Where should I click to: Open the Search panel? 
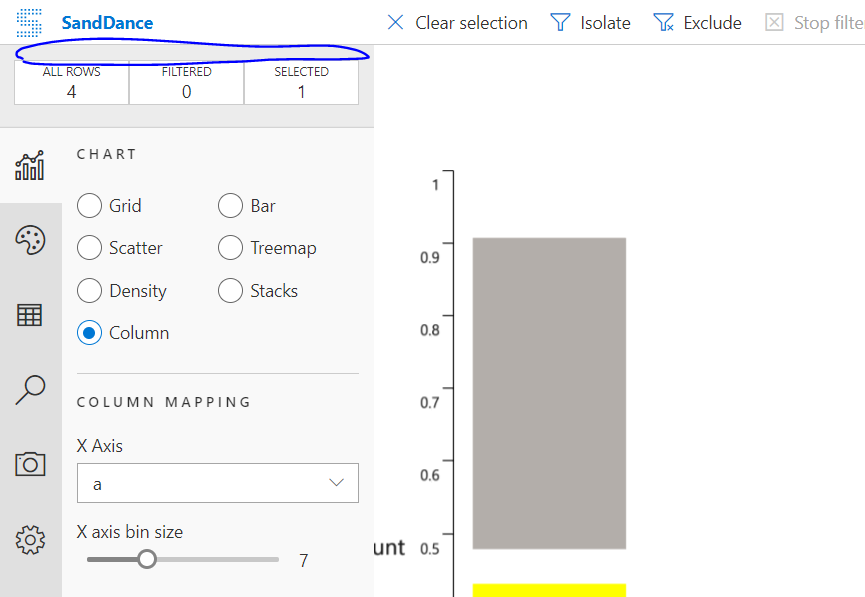pos(30,390)
